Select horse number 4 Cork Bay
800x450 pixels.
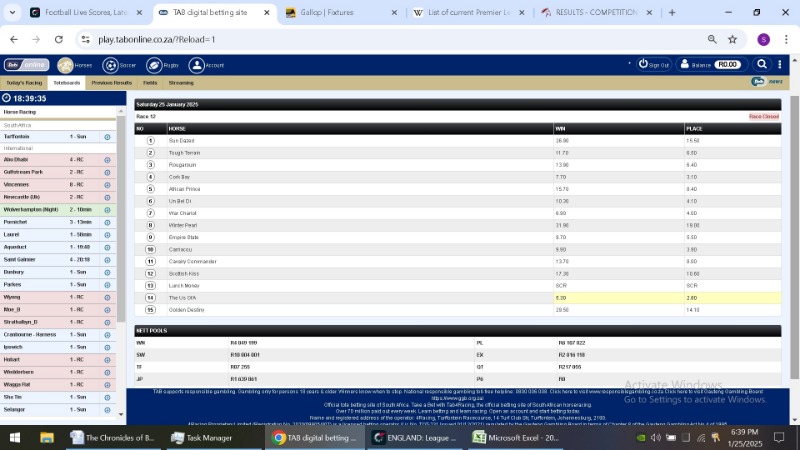pos(151,177)
